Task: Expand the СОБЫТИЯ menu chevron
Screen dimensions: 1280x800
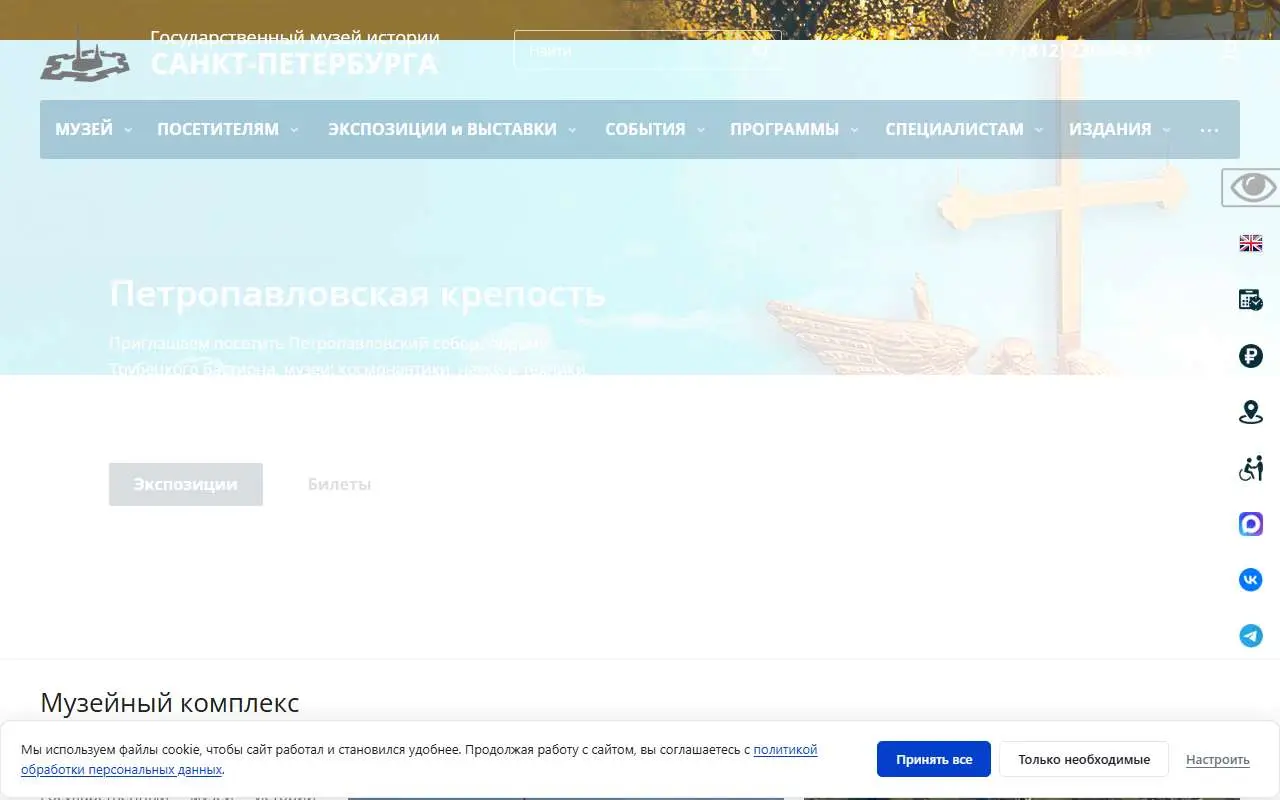Action: (701, 130)
